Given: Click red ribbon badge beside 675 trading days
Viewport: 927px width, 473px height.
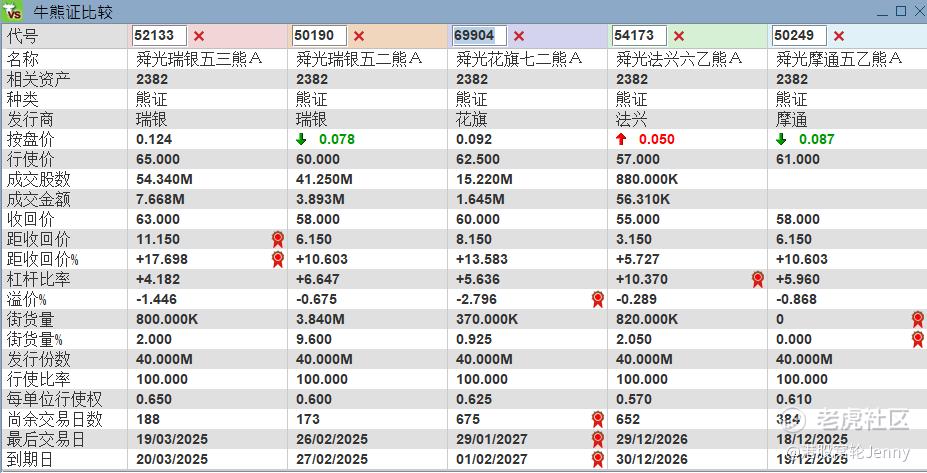Looking at the screenshot, I should 598,420.
